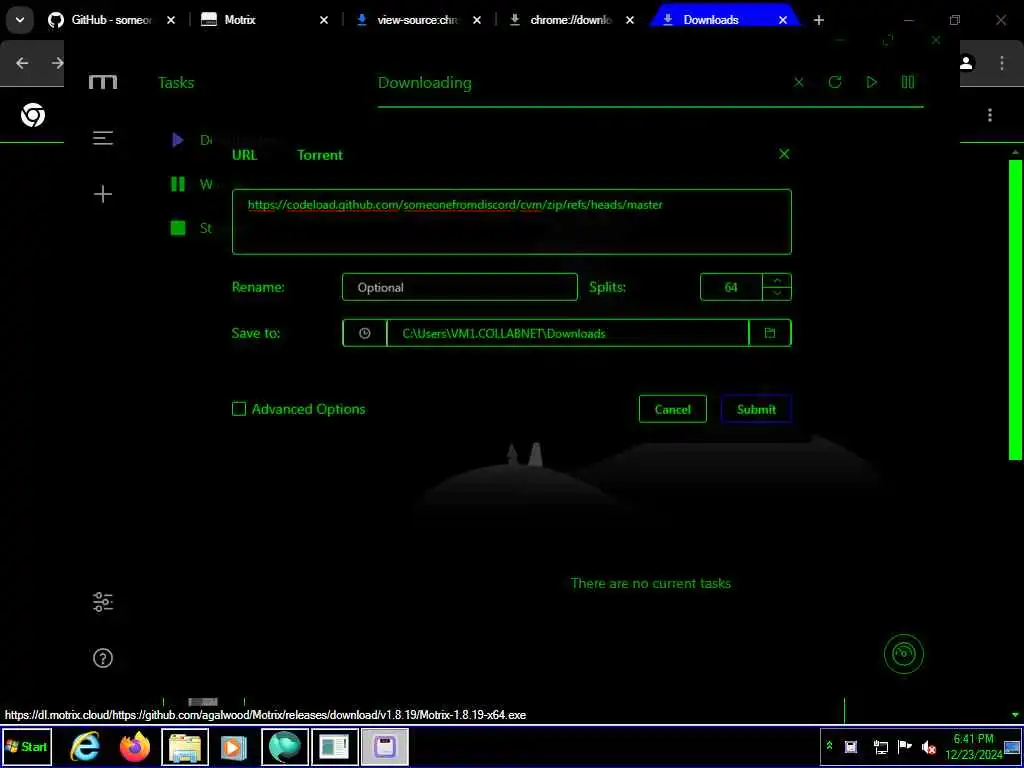Open the Windows Start menu

point(27,746)
